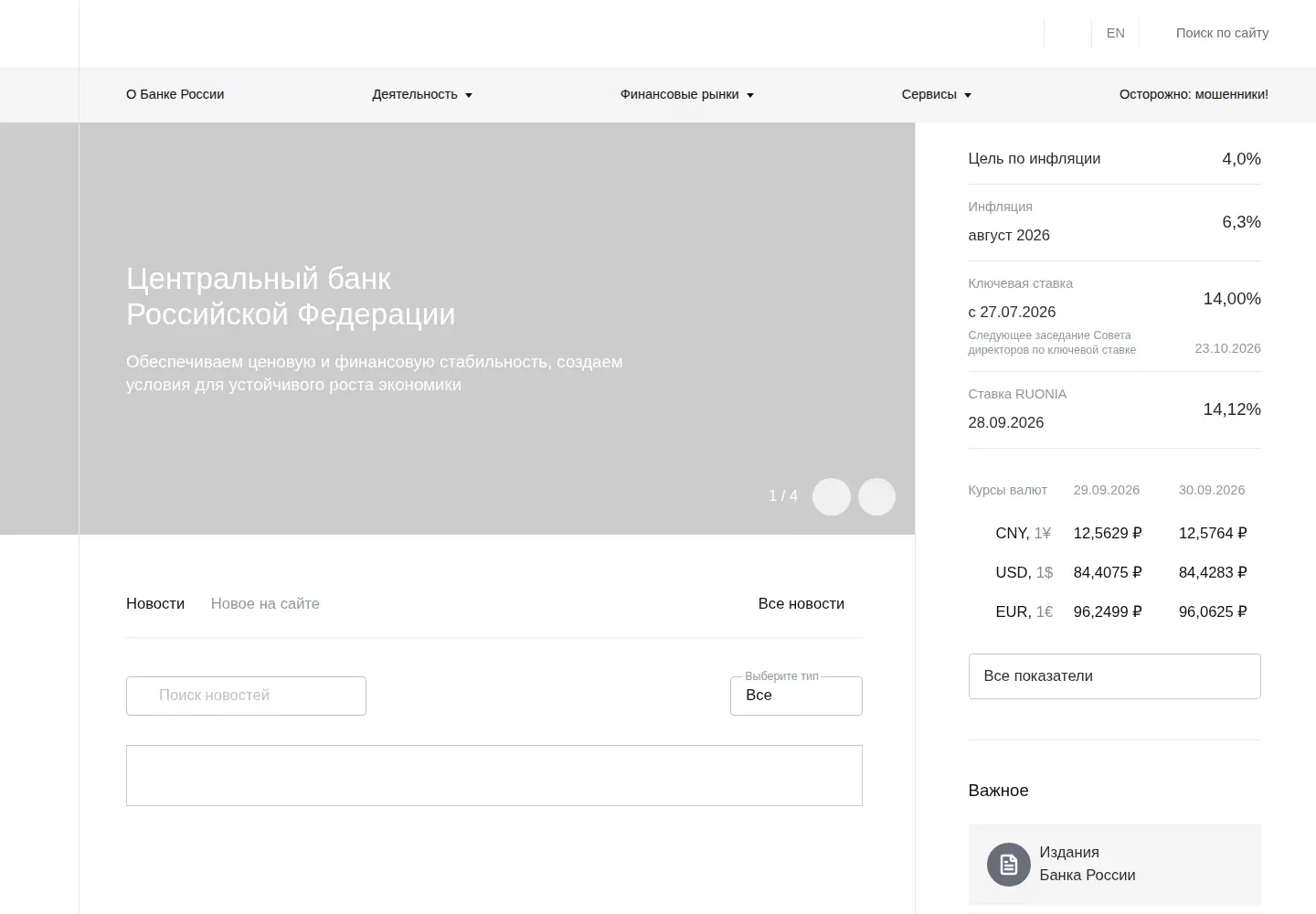Click the EUR currency row label
The width and height of the screenshot is (1316, 914).
click(1024, 611)
